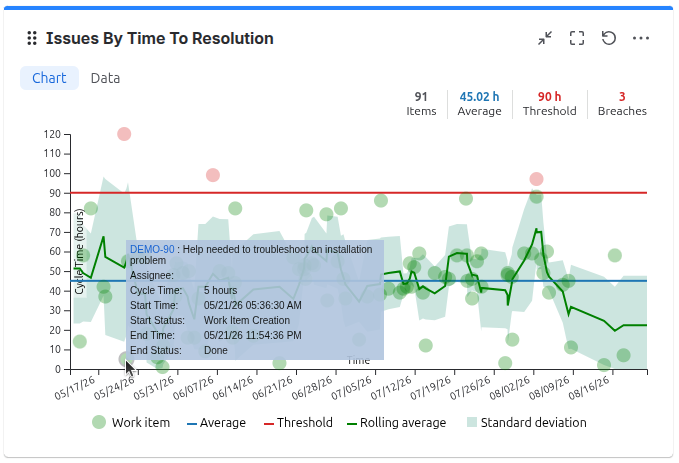Switch to the Data tab
This screenshot has height=463, width=679.
(x=105, y=78)
